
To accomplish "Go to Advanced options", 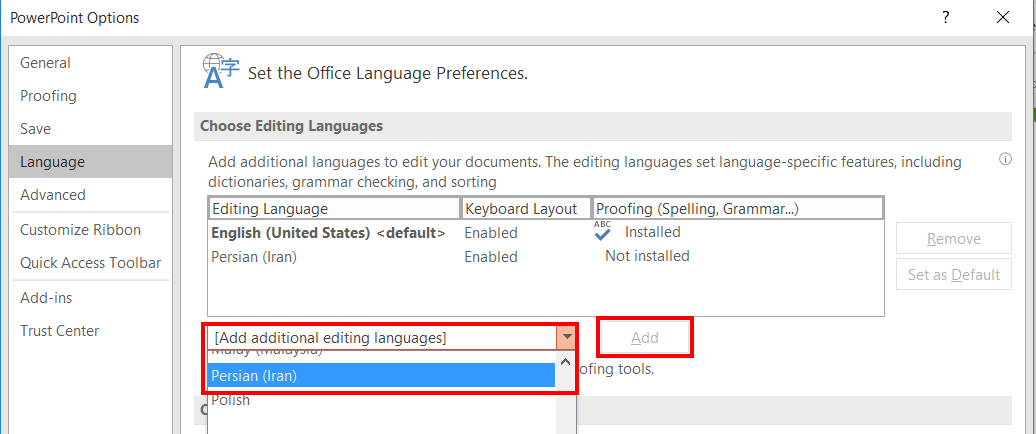I will pos(53,195).
